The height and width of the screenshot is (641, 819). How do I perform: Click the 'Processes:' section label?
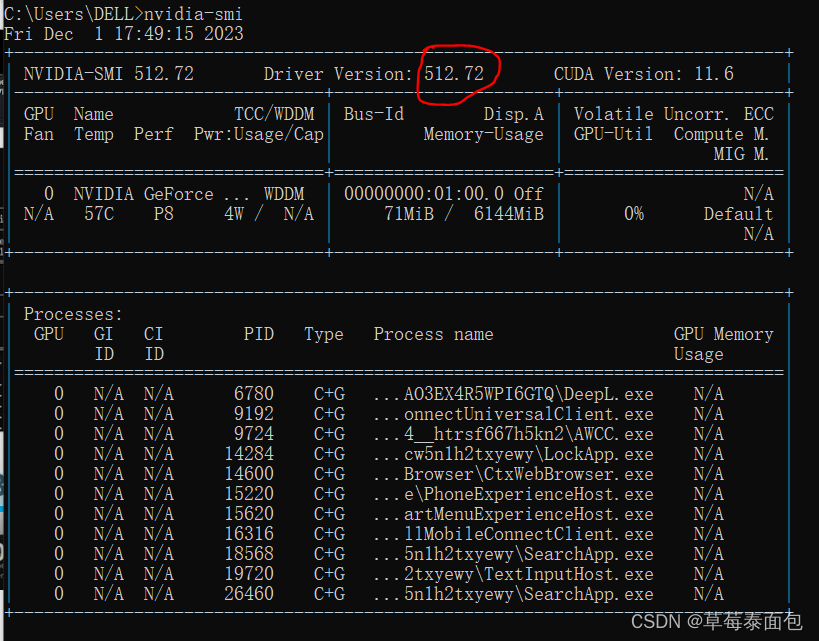73,314
